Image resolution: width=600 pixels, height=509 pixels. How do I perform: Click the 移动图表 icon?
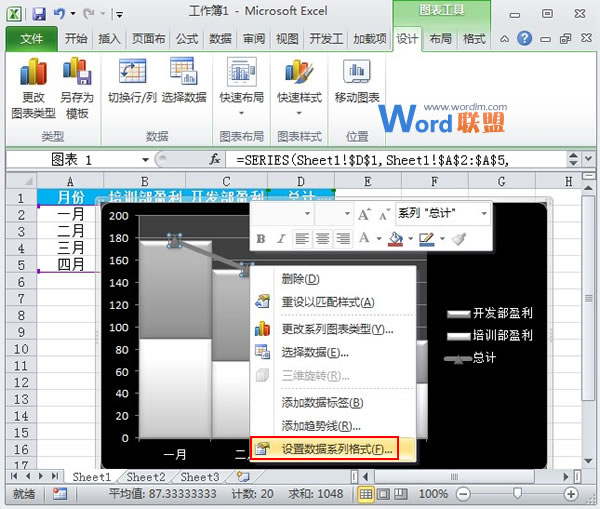point(357,82)
